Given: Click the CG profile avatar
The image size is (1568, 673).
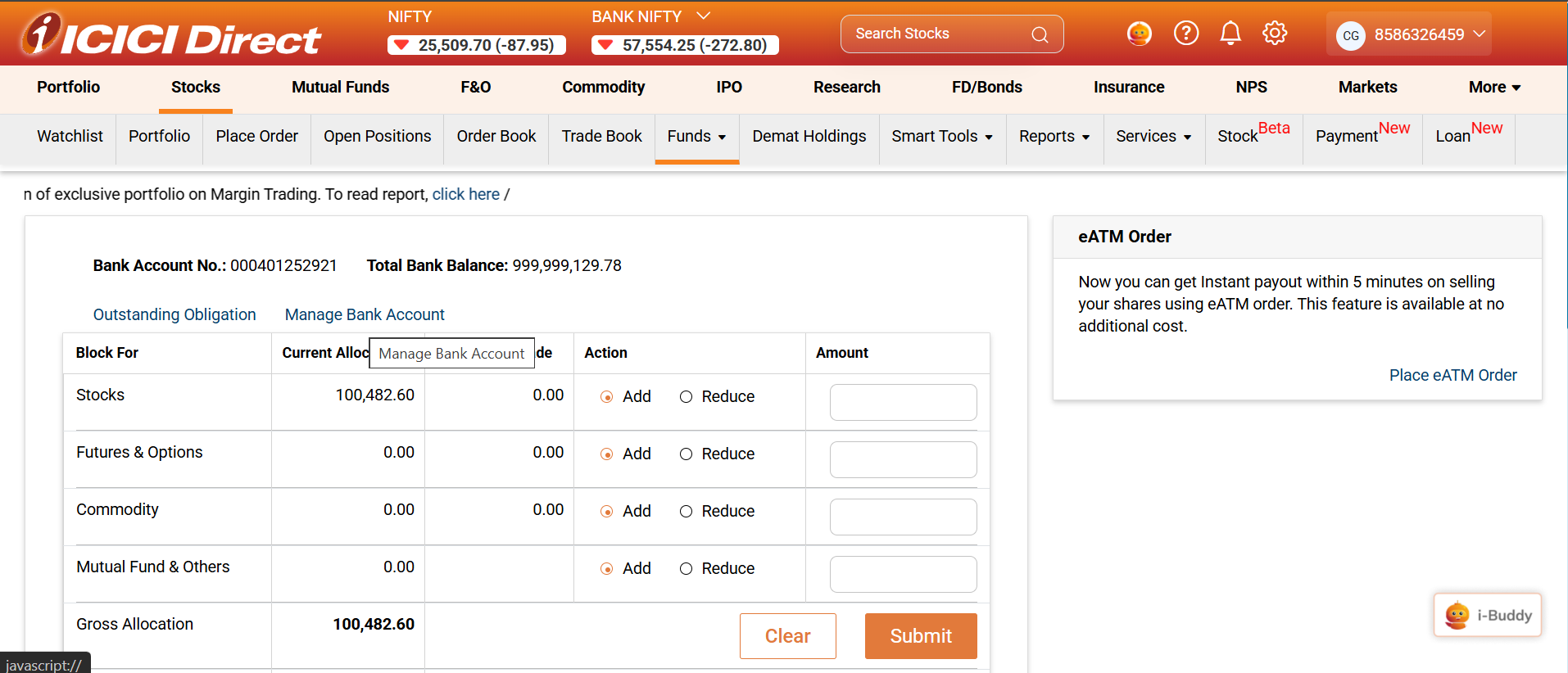Looking at the screenshot, I should 1350,35.
